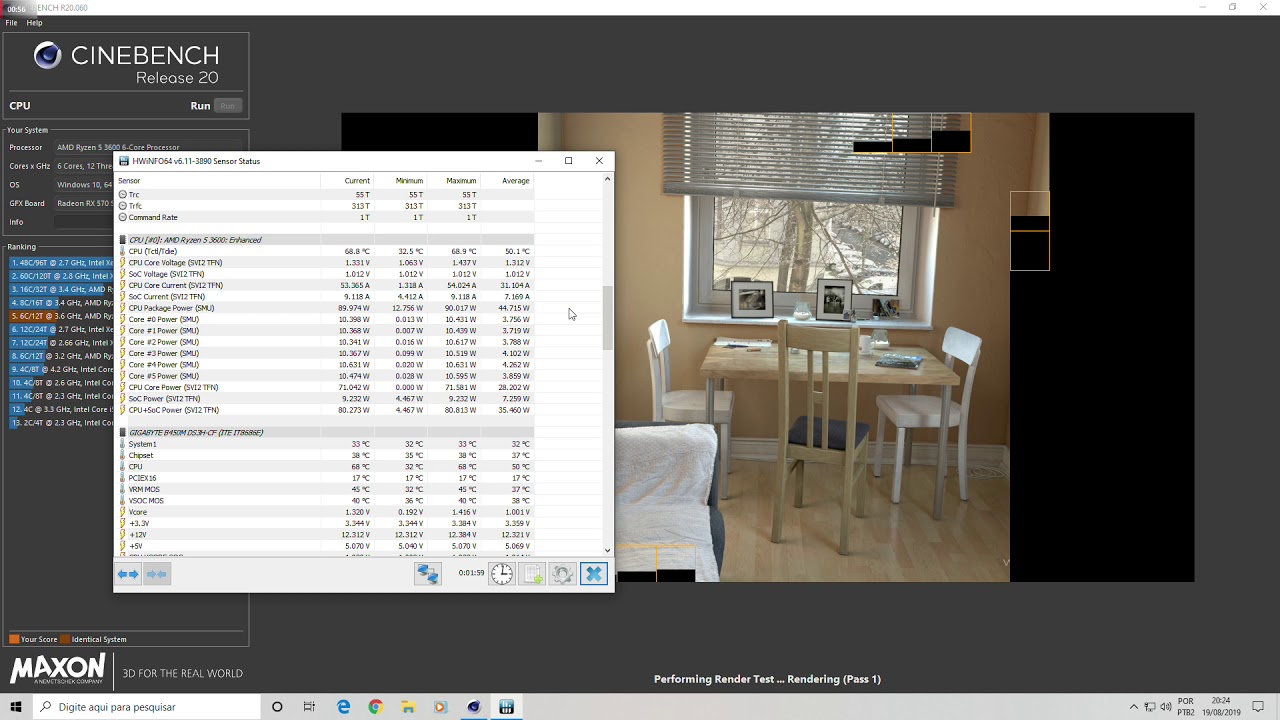The width and height of the screenshot is (1280, 720).
Task: Select the Trfc sensor row
Action: 325,206
